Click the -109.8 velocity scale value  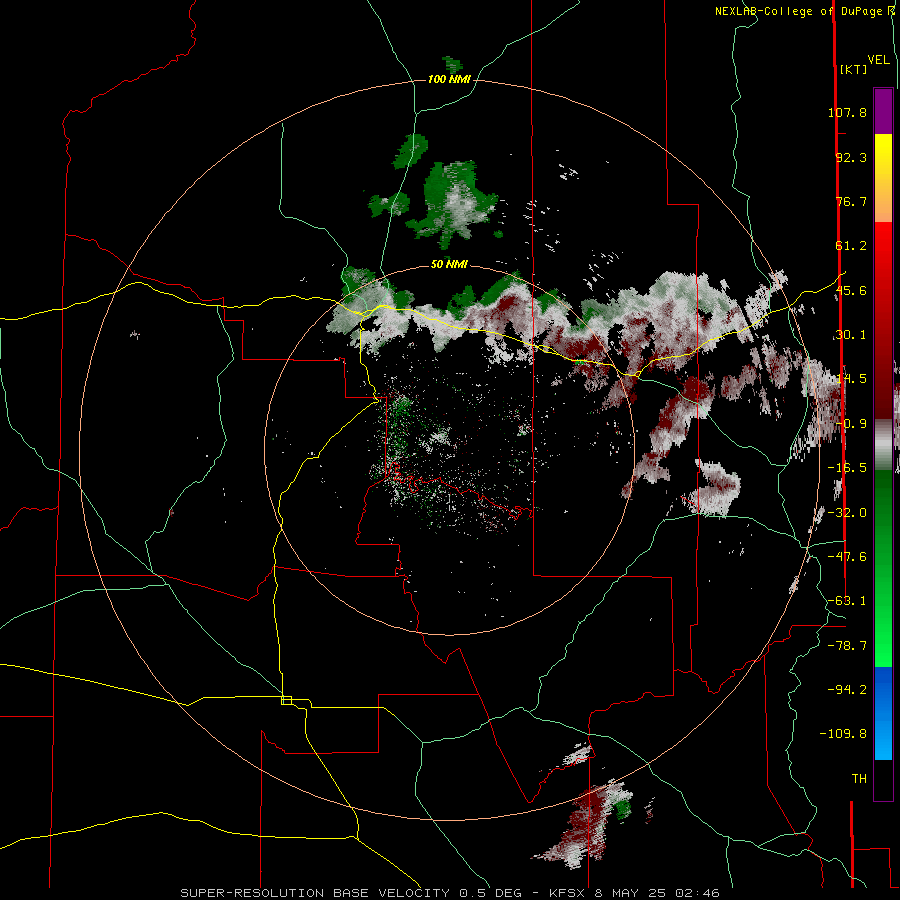coord(843,734)
